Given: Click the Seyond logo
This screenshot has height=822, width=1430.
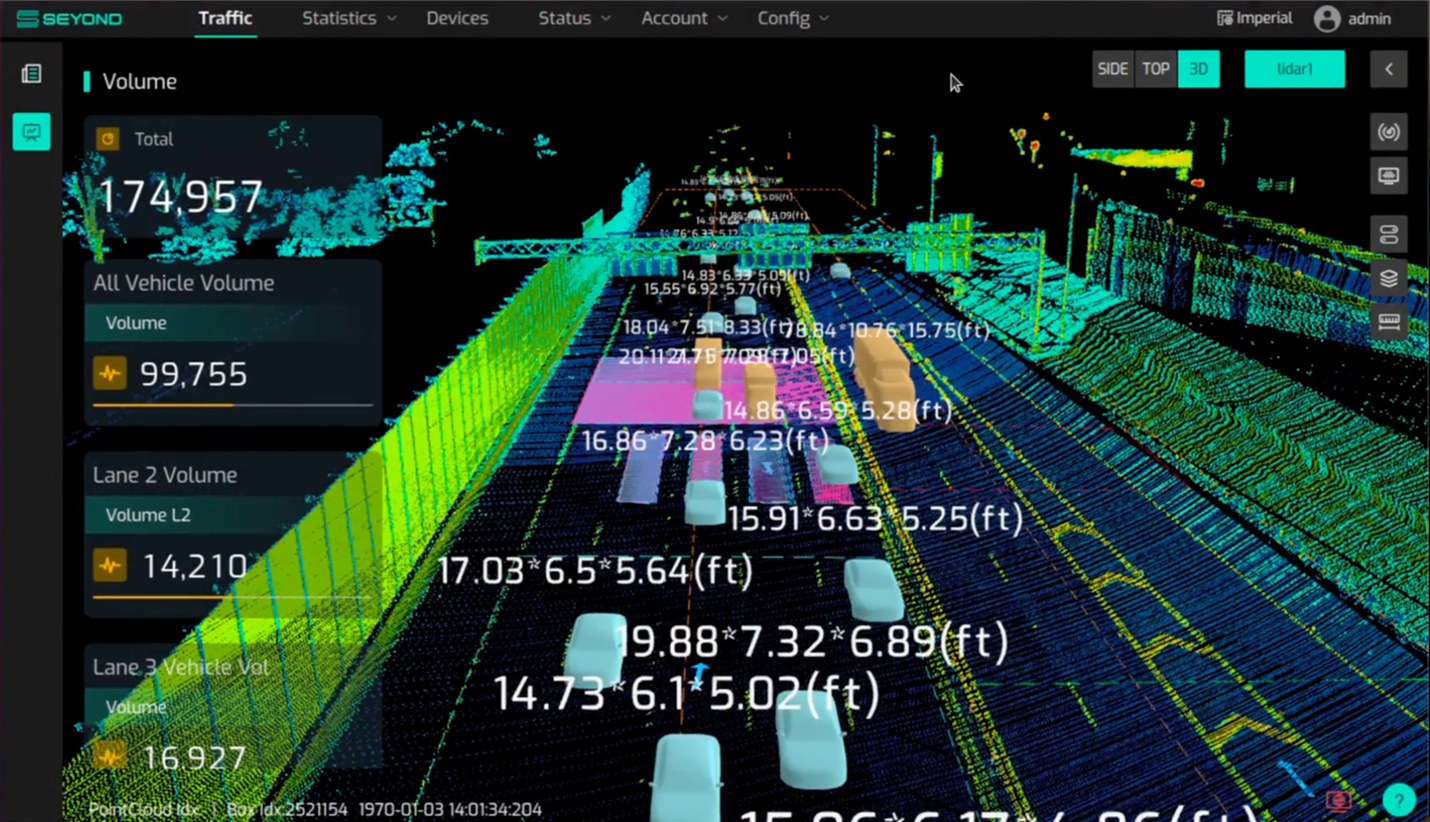Looking at the screenshot, I should pyautogui.click(x=69, y=19).
